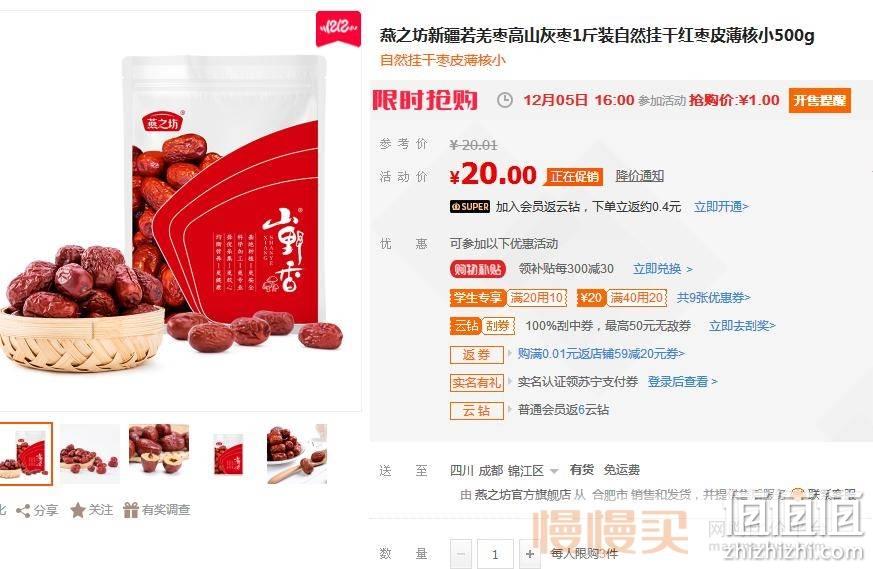Image resolution: width=873 pixels, height=569 pixels.
Task: Select the second product thumbnail of loose jujubes
Action: pyautogui.click(x=90, y=453)
